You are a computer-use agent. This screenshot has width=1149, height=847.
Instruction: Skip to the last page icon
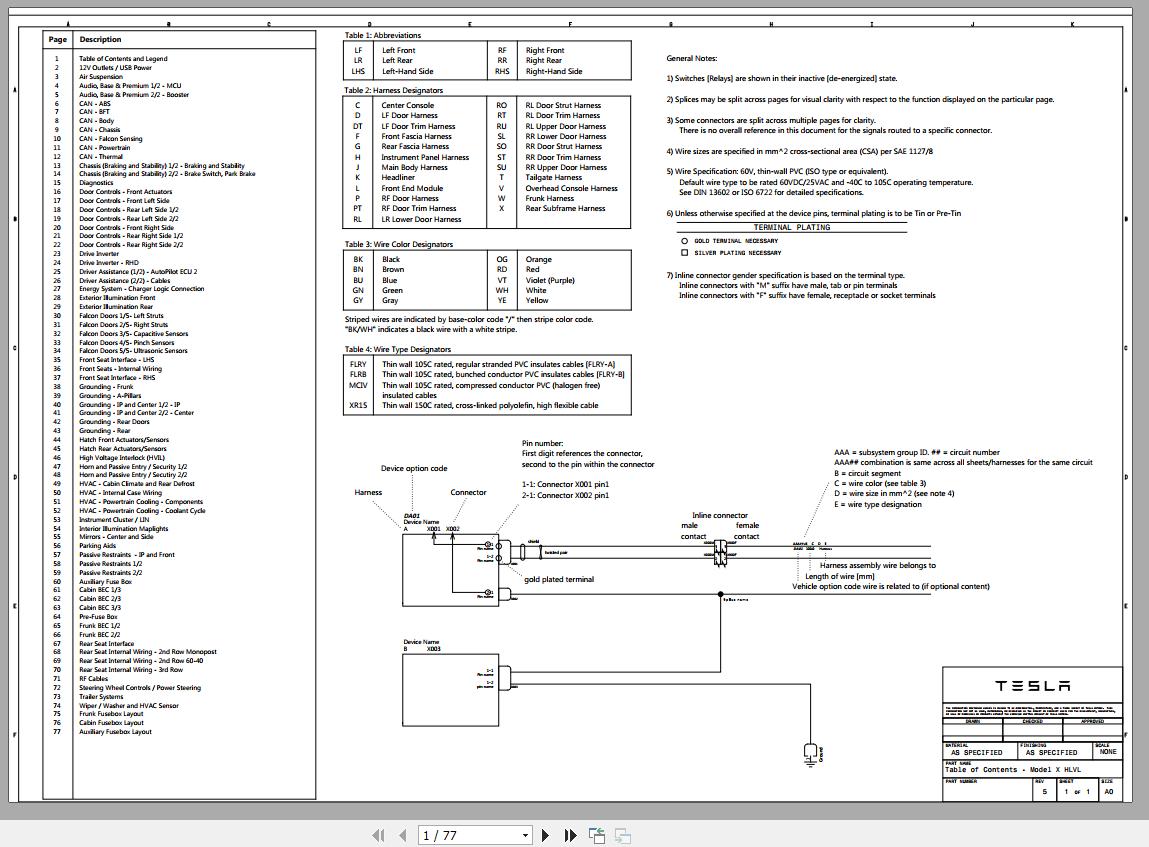click(569, 834)
